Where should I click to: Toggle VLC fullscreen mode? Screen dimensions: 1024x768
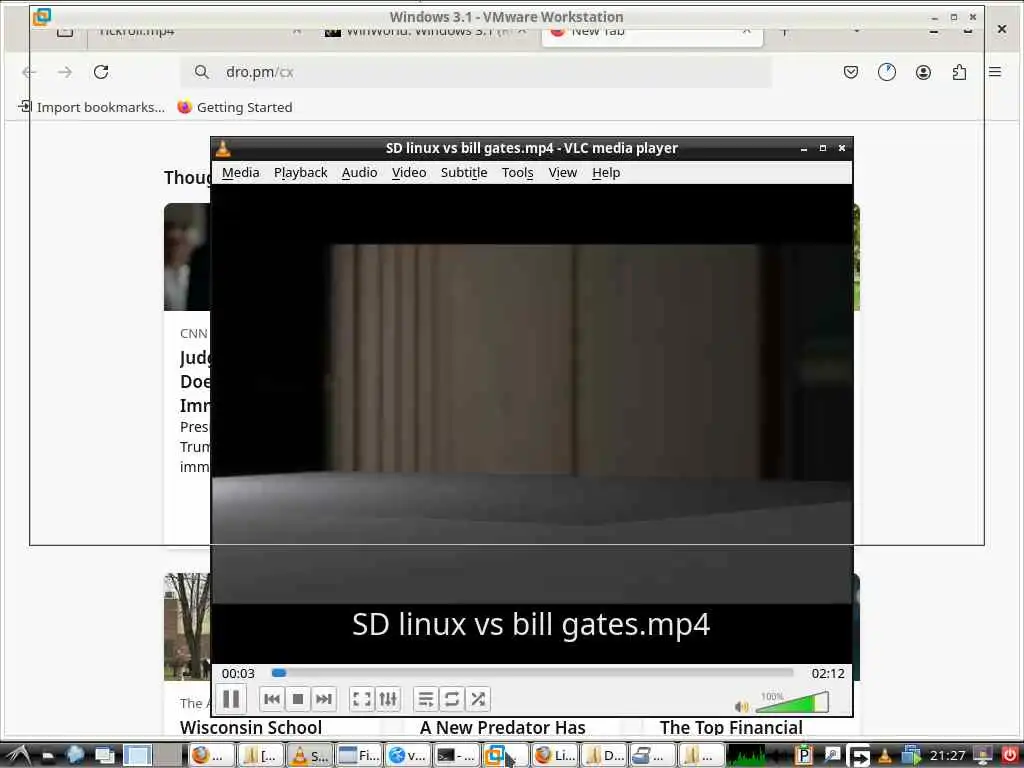point(362,699)
